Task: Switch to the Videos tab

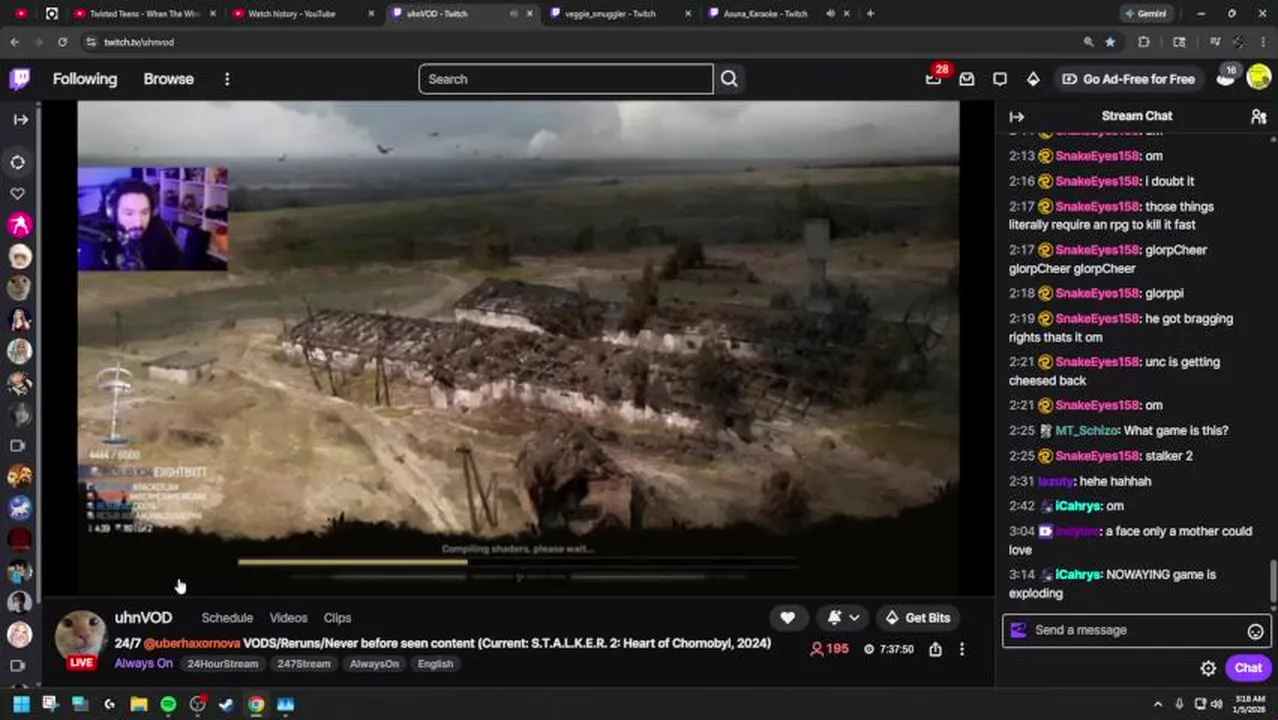Action: 288,618
